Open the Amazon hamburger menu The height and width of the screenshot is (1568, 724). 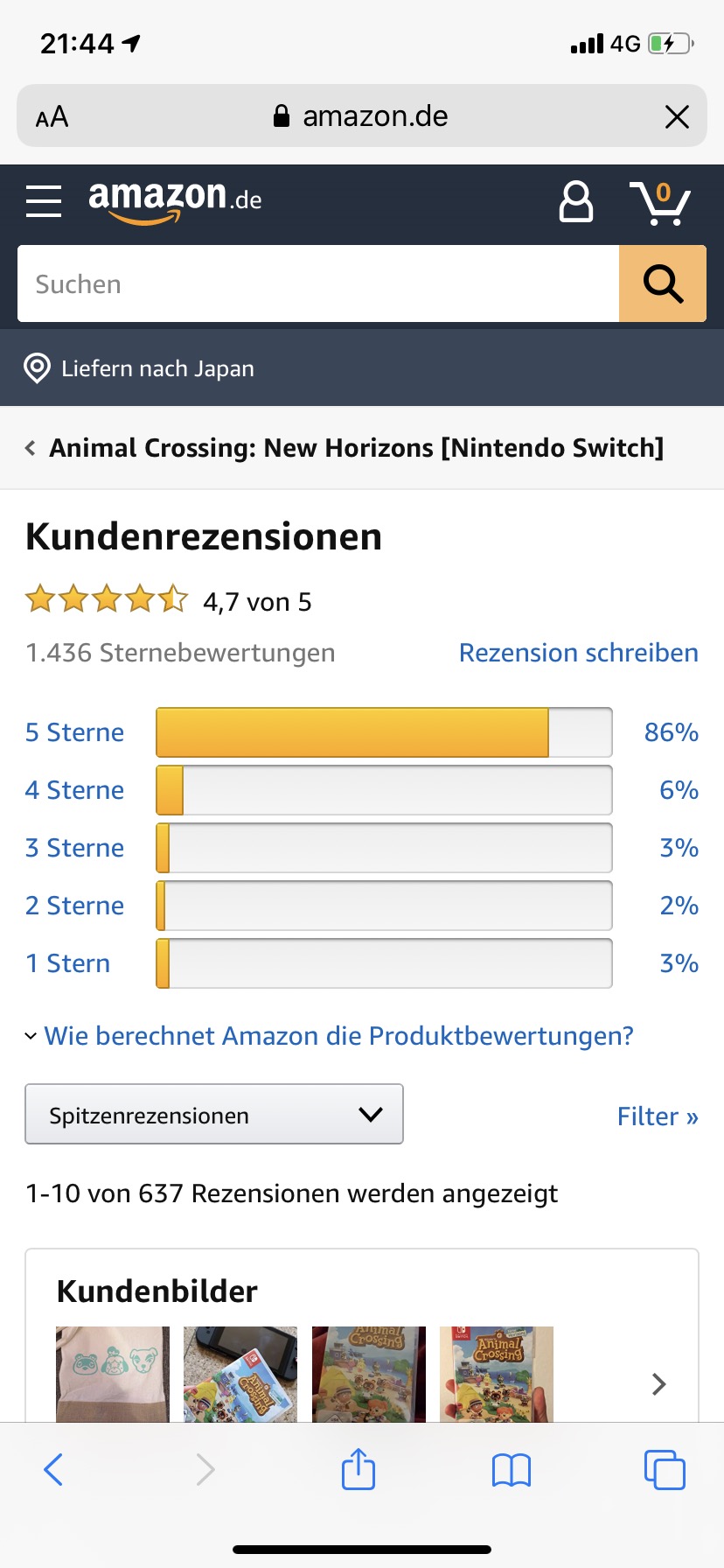coord(44,201)
